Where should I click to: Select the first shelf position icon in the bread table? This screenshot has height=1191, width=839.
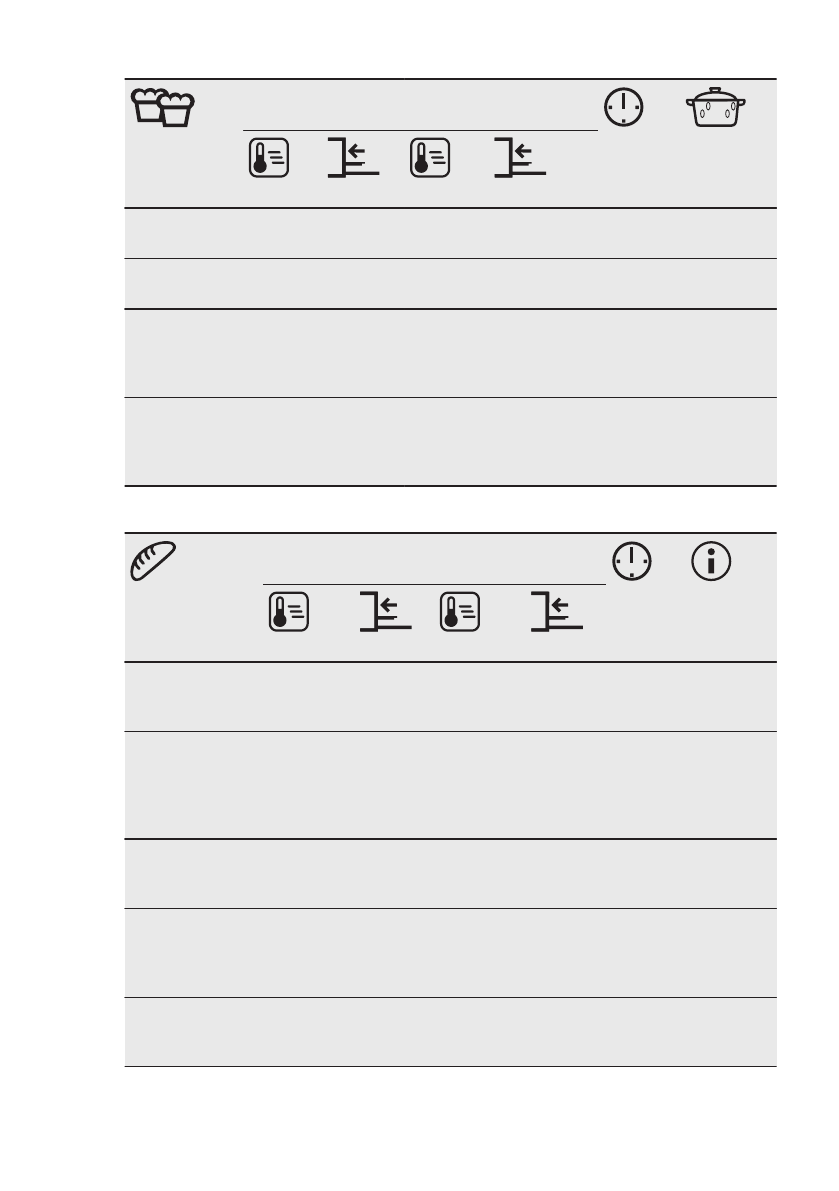point(386,612)
